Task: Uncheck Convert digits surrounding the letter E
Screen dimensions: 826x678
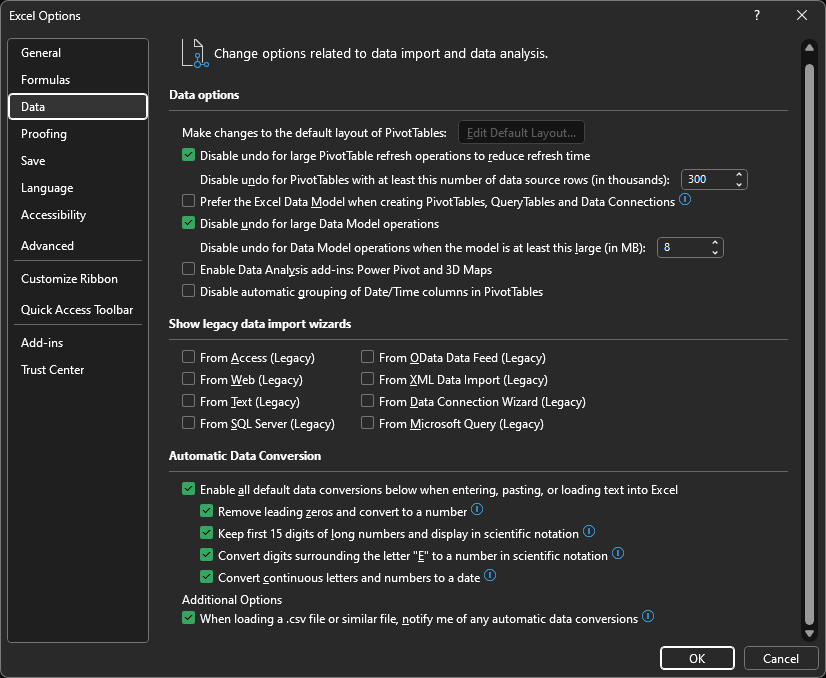Action: [x=206, y=555]
